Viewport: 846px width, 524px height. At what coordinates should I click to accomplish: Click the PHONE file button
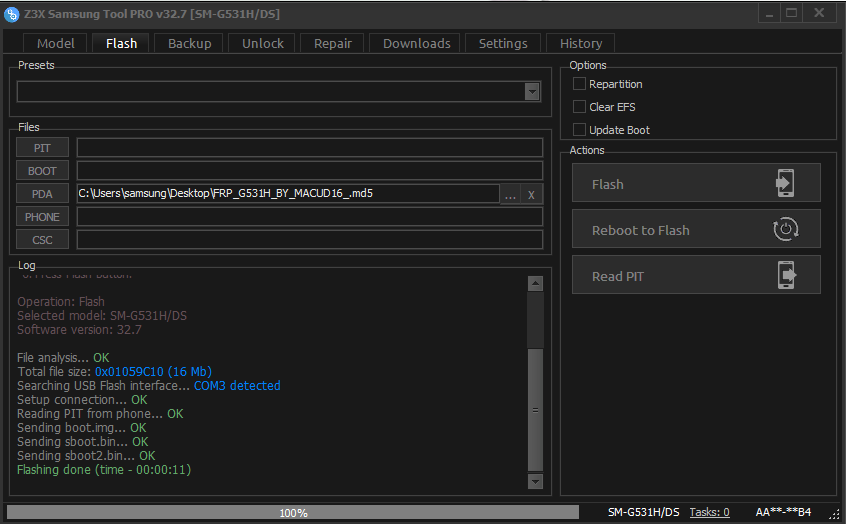42,217
